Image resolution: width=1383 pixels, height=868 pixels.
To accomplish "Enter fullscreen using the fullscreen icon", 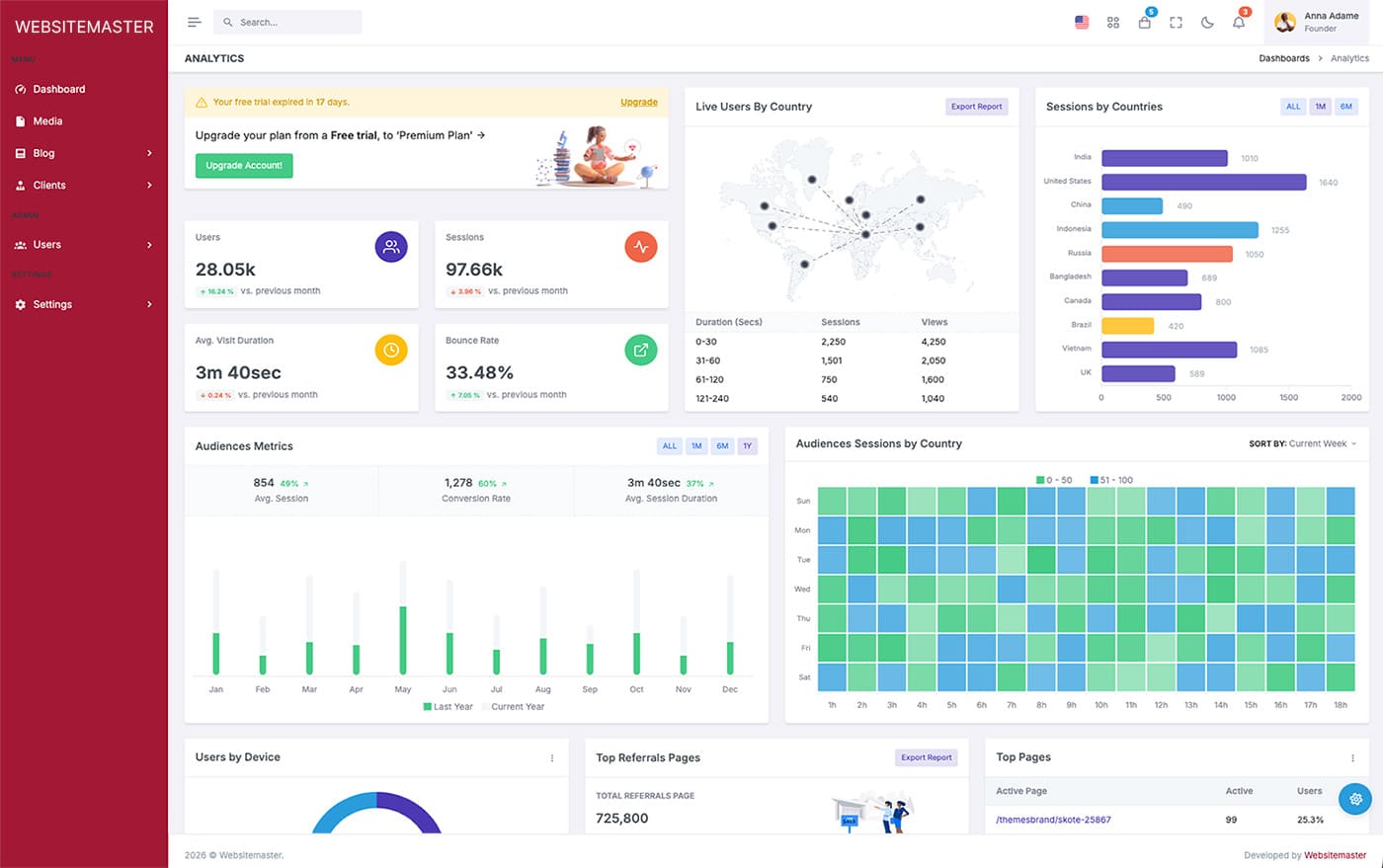I will tap(1176, 22).
